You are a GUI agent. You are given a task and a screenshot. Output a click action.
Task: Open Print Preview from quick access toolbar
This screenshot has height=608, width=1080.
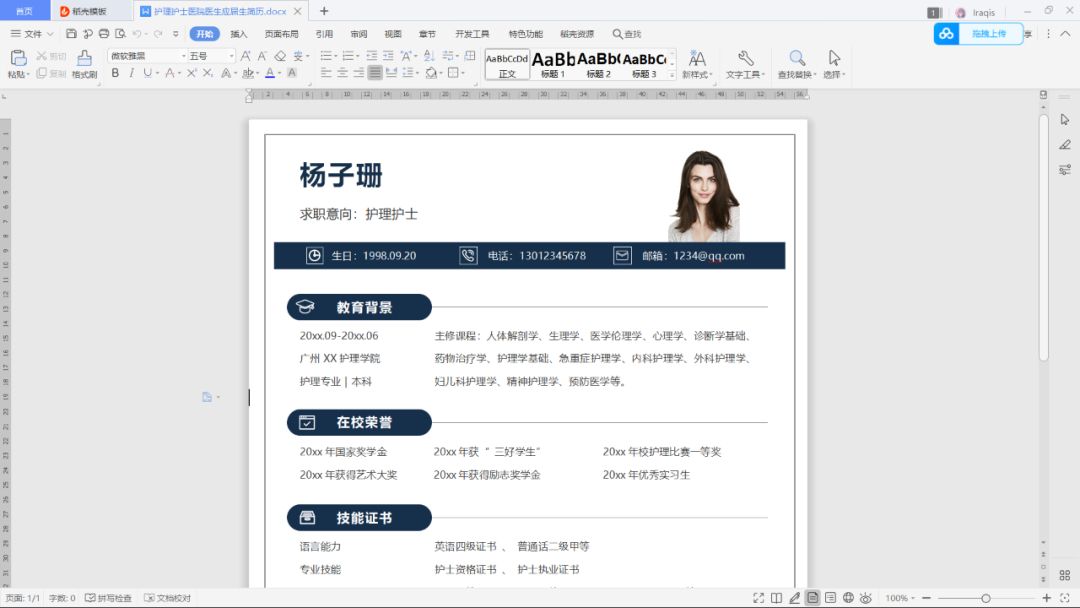click(121, 34)
